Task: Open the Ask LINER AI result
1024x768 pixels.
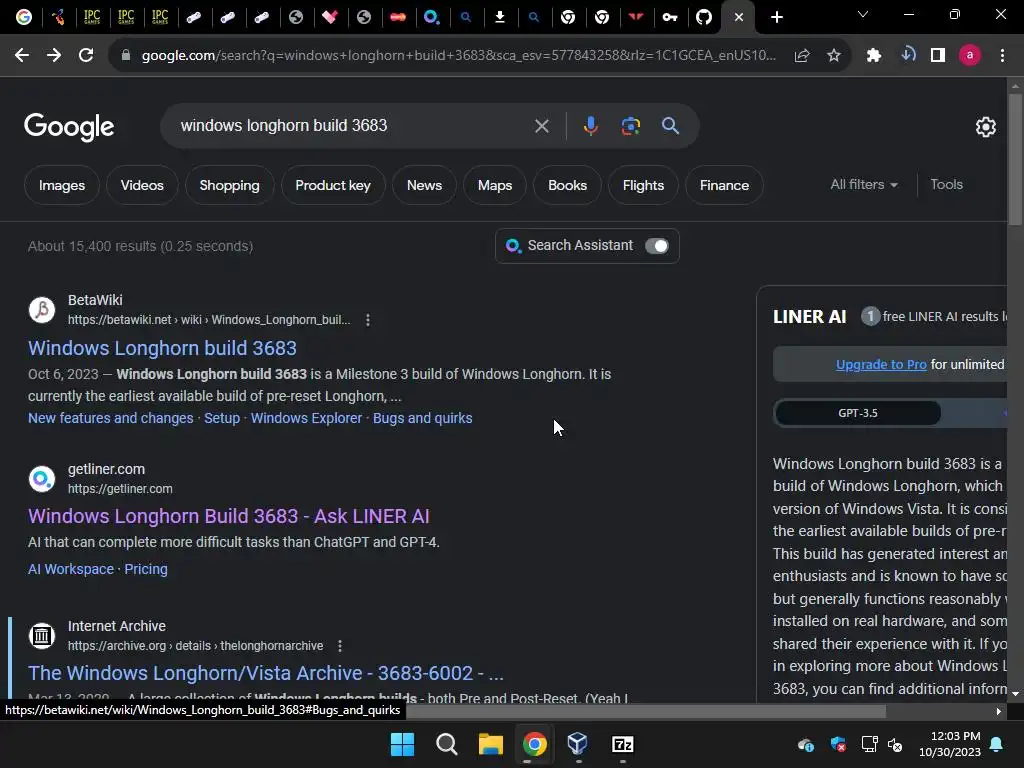Action: (x=229, y=516)
